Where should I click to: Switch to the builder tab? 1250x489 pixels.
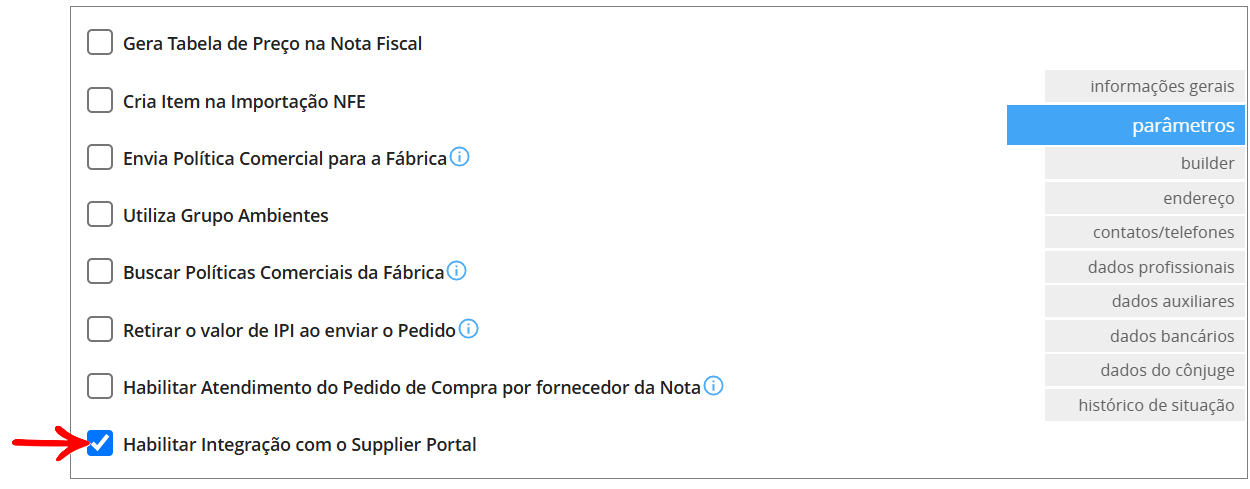1145,163
